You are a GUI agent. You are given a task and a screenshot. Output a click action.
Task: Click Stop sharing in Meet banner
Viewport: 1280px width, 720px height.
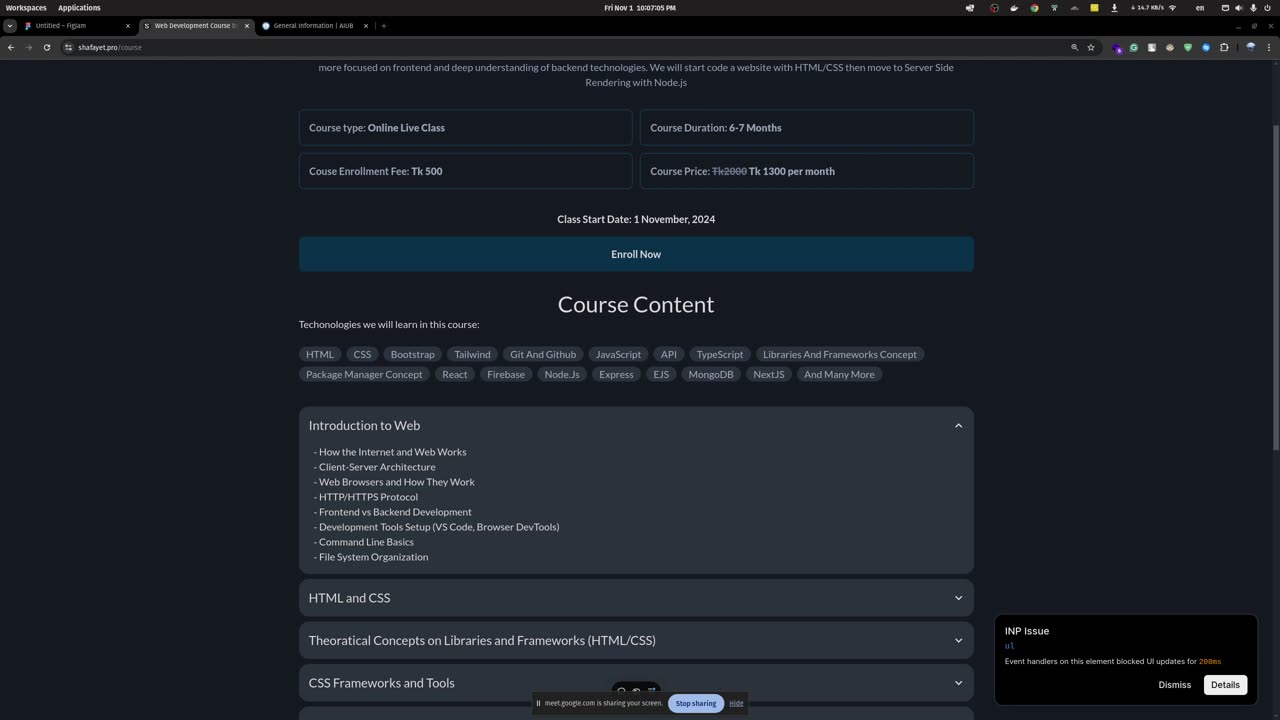pyautogui.click(x=696, y=703)
